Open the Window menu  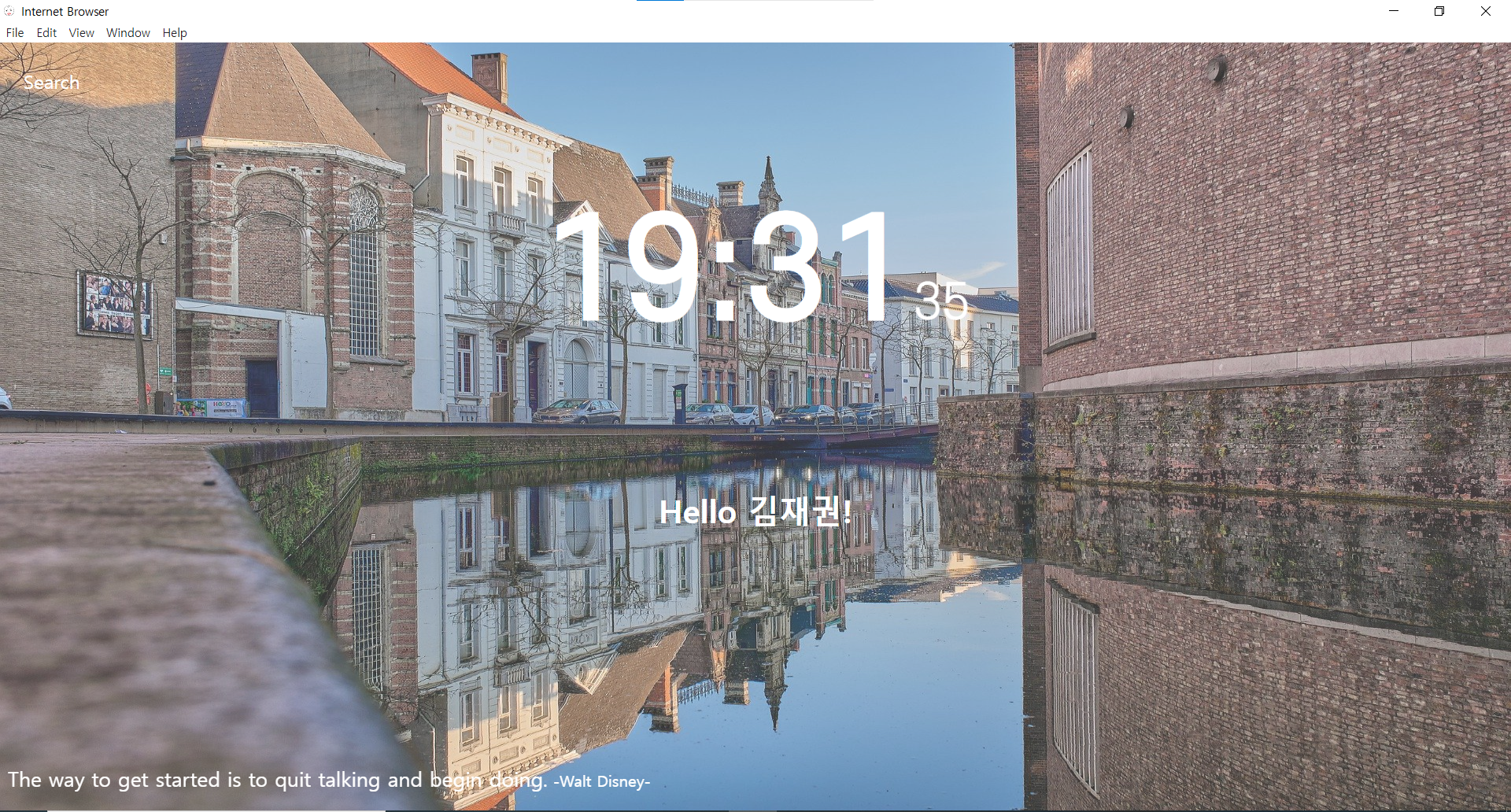tap(128, 33)
